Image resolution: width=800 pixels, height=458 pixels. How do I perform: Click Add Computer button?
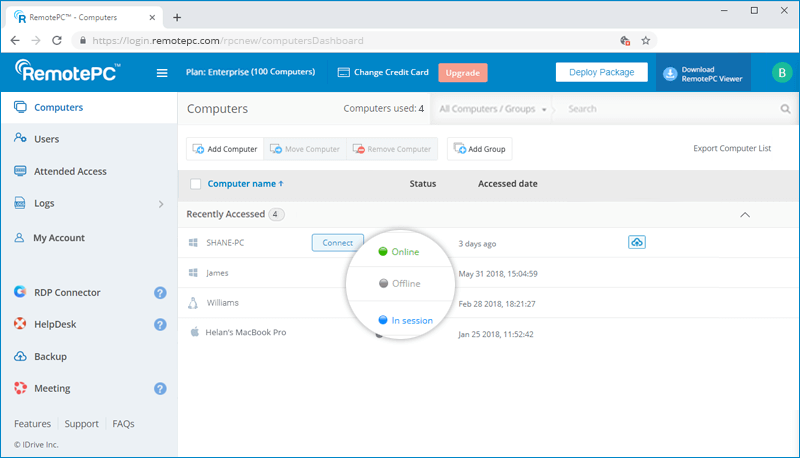point(225,149)
